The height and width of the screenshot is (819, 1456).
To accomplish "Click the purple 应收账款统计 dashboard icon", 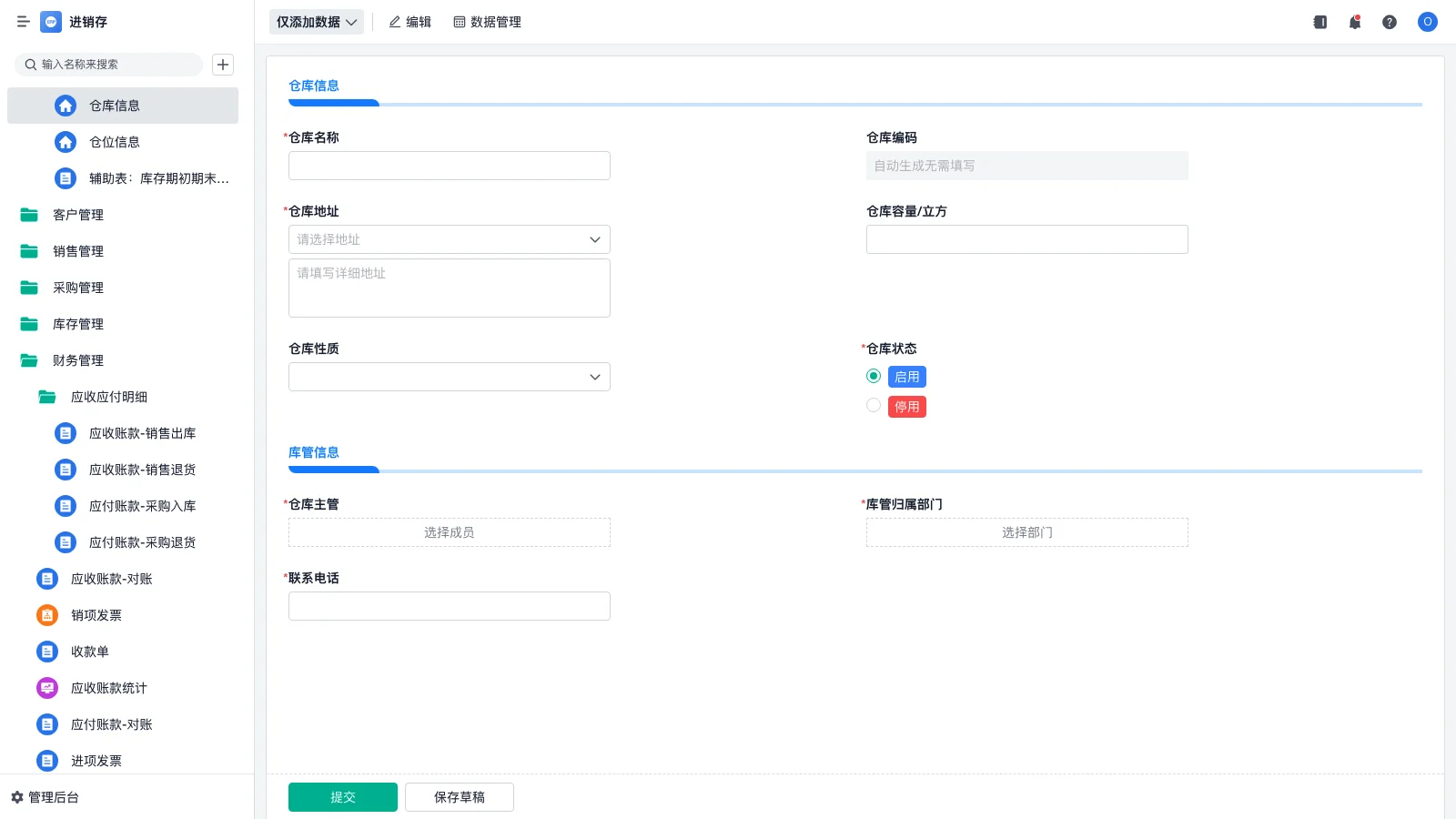I will click(47, 688).
